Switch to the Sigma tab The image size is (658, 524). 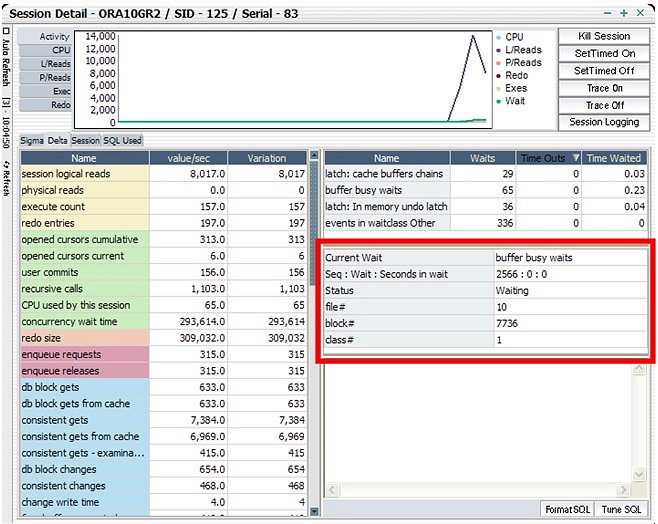(32, 141)
